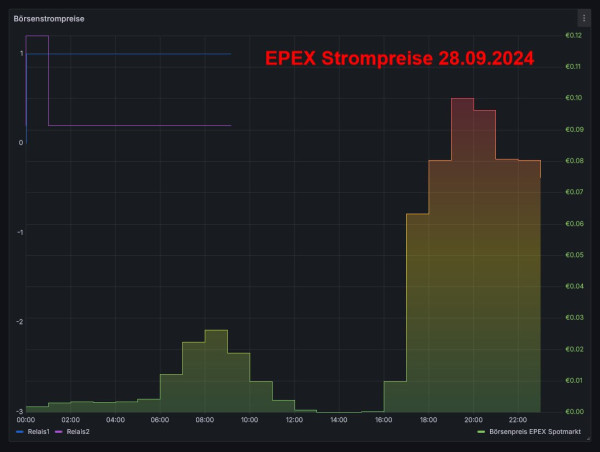
Task: Open the green Börsenpreis legend color swatch
Action: point(482,431)
